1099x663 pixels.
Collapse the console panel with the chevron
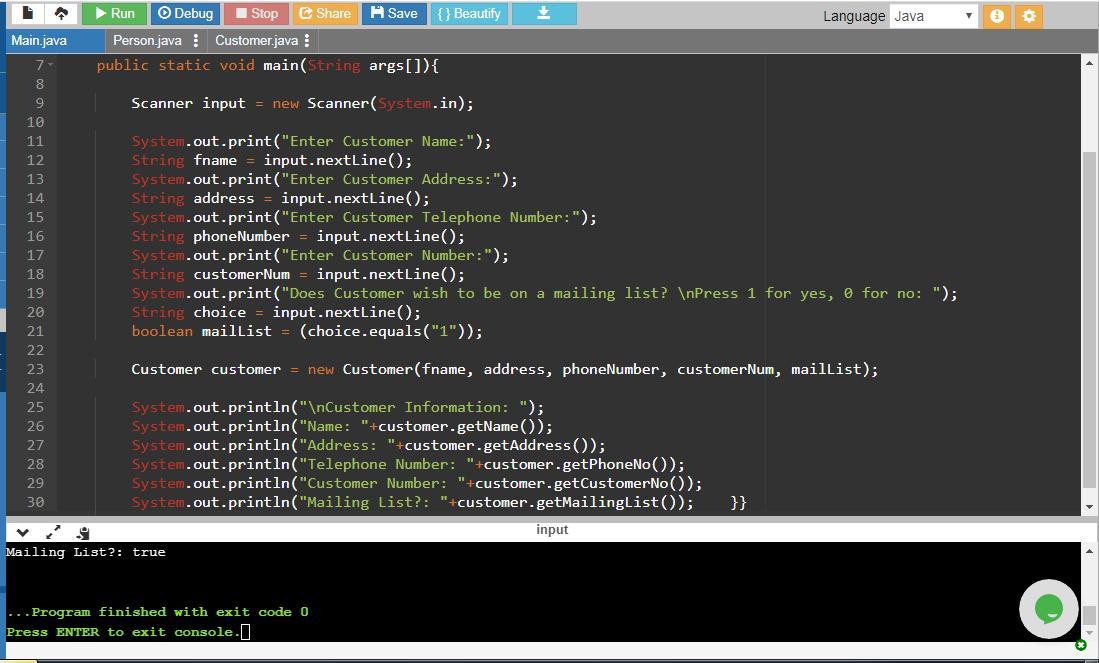23,532
